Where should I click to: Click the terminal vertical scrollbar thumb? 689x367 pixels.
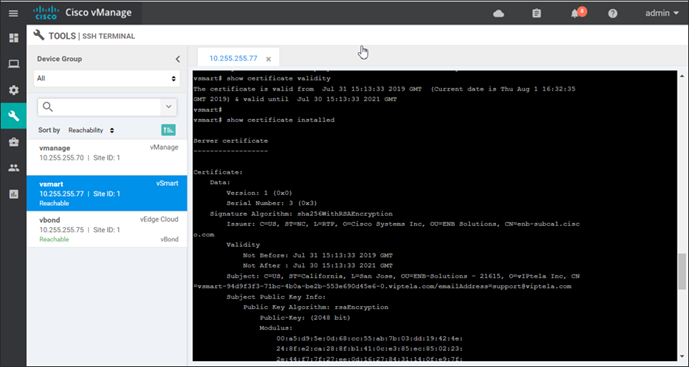[682, 271]
